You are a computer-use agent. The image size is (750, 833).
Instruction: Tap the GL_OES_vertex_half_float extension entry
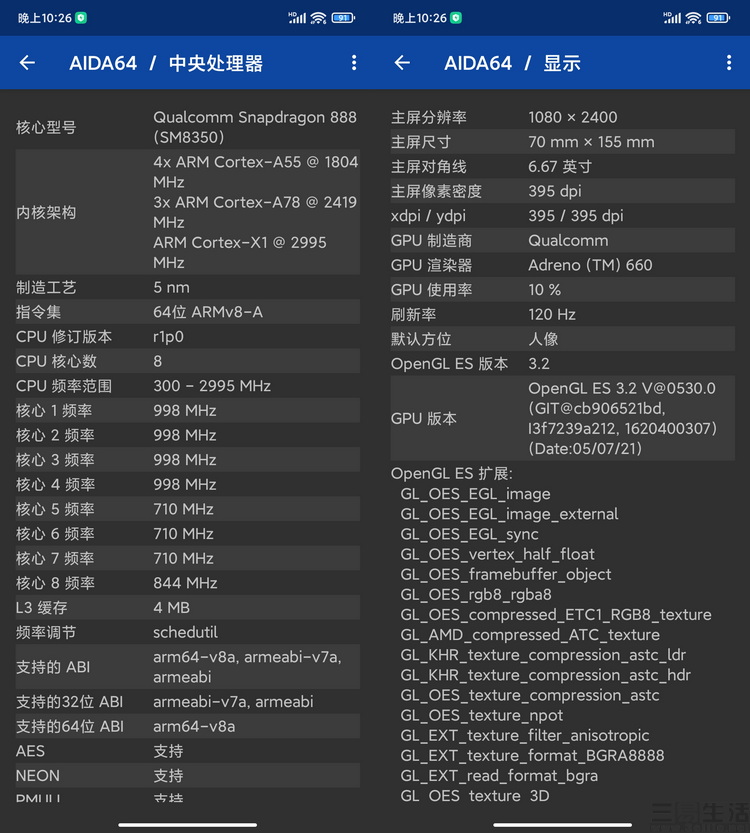(497, 554)
